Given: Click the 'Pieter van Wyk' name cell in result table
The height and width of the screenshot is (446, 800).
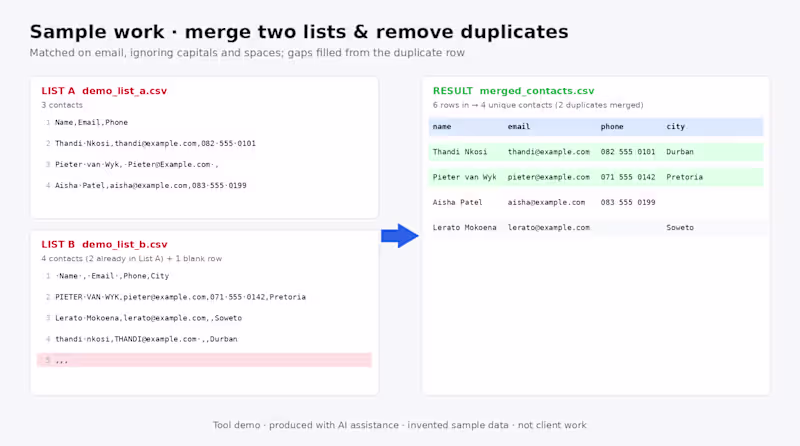Looking at the screenshot, I should pyautogui.click(x=464, y=177).
